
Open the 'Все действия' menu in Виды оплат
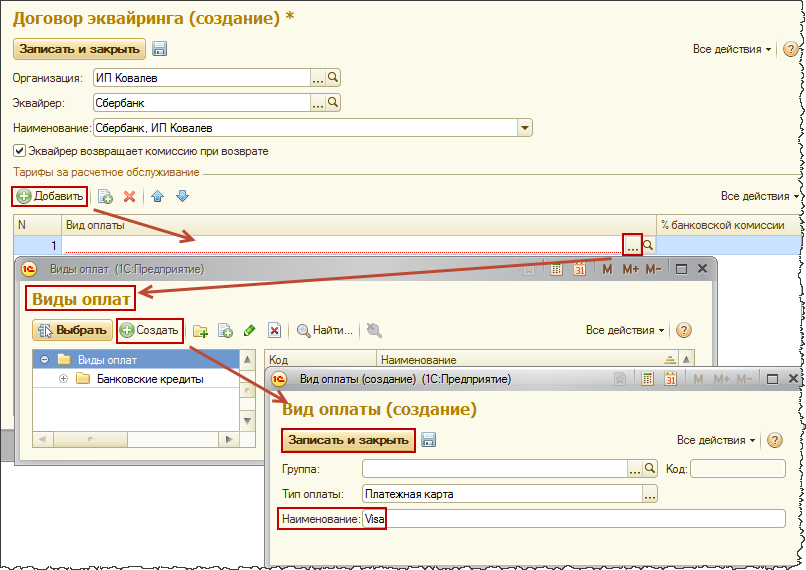coord(625,330)
